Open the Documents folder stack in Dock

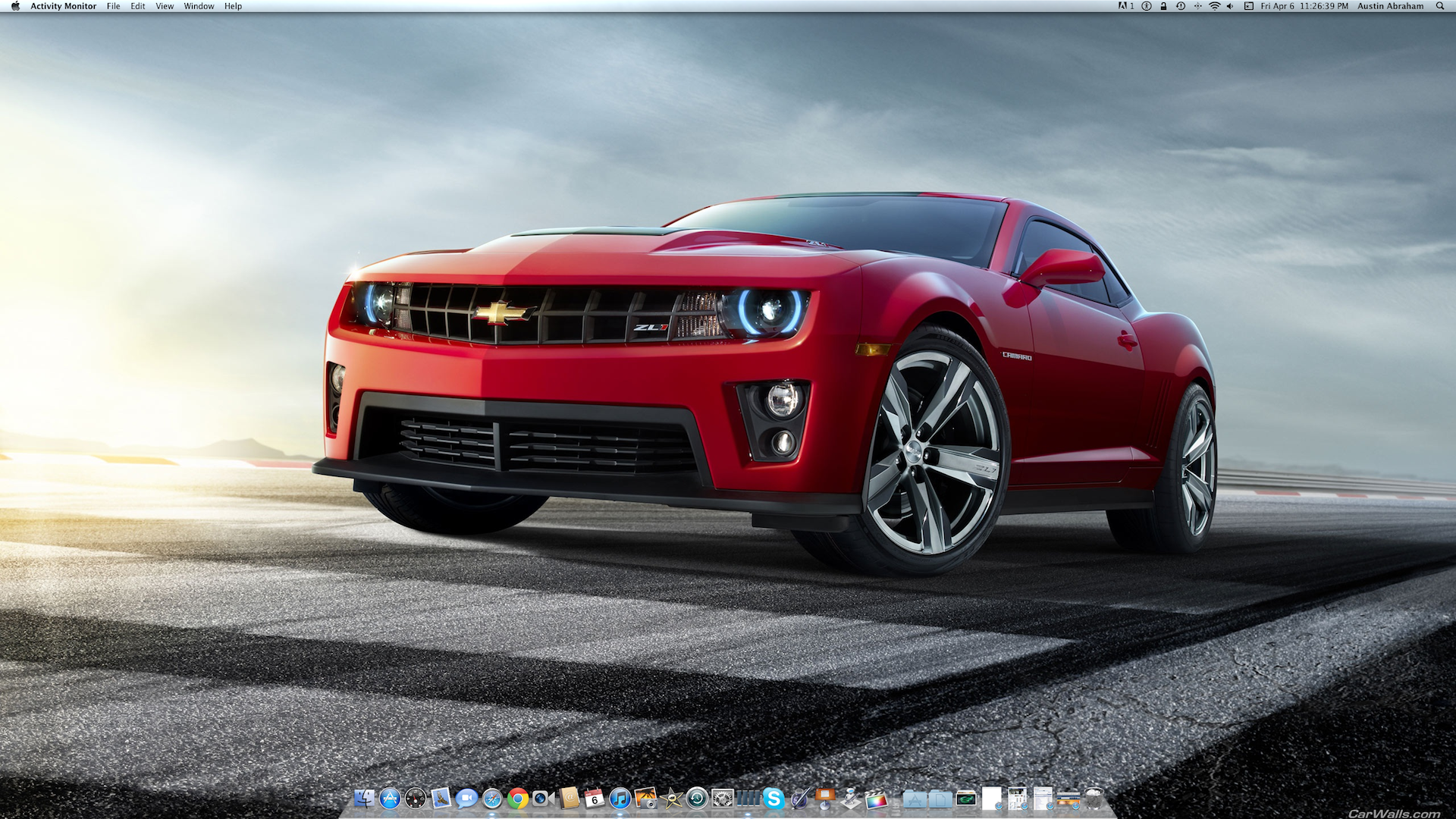coord(940,798)
